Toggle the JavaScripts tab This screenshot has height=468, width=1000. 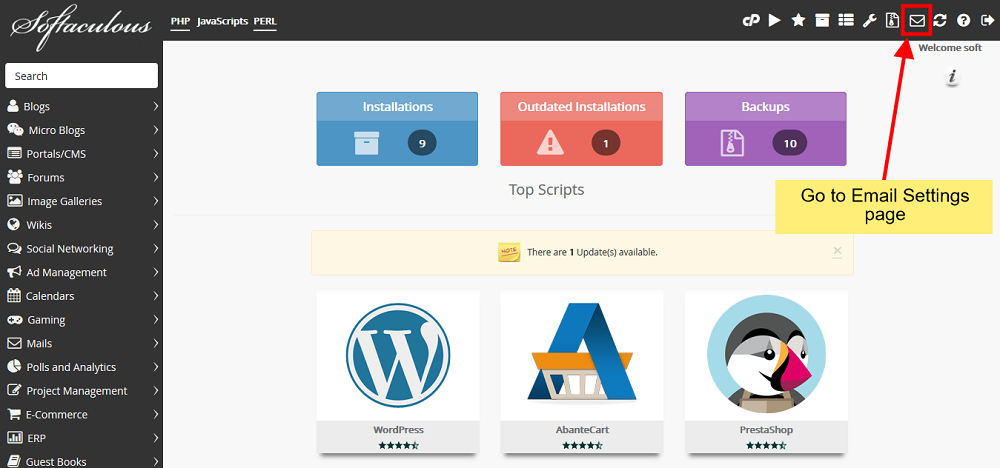pyautogui.click(x=222, y=21)
